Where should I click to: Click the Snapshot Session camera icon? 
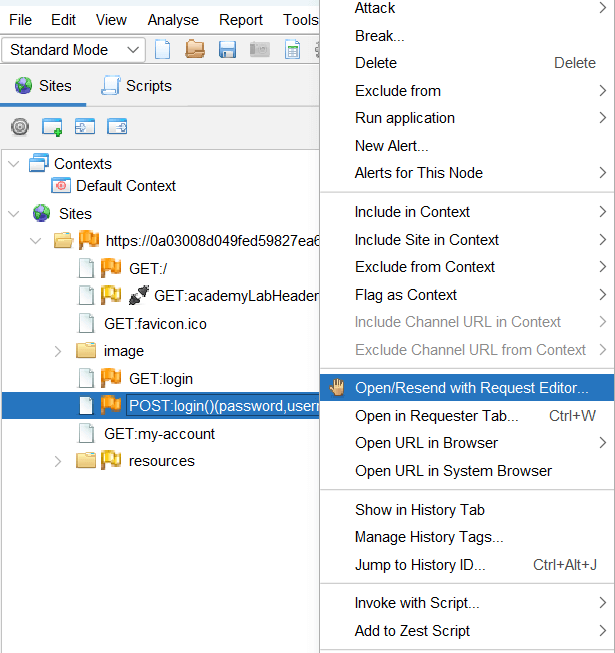click(x=260, y=50)
